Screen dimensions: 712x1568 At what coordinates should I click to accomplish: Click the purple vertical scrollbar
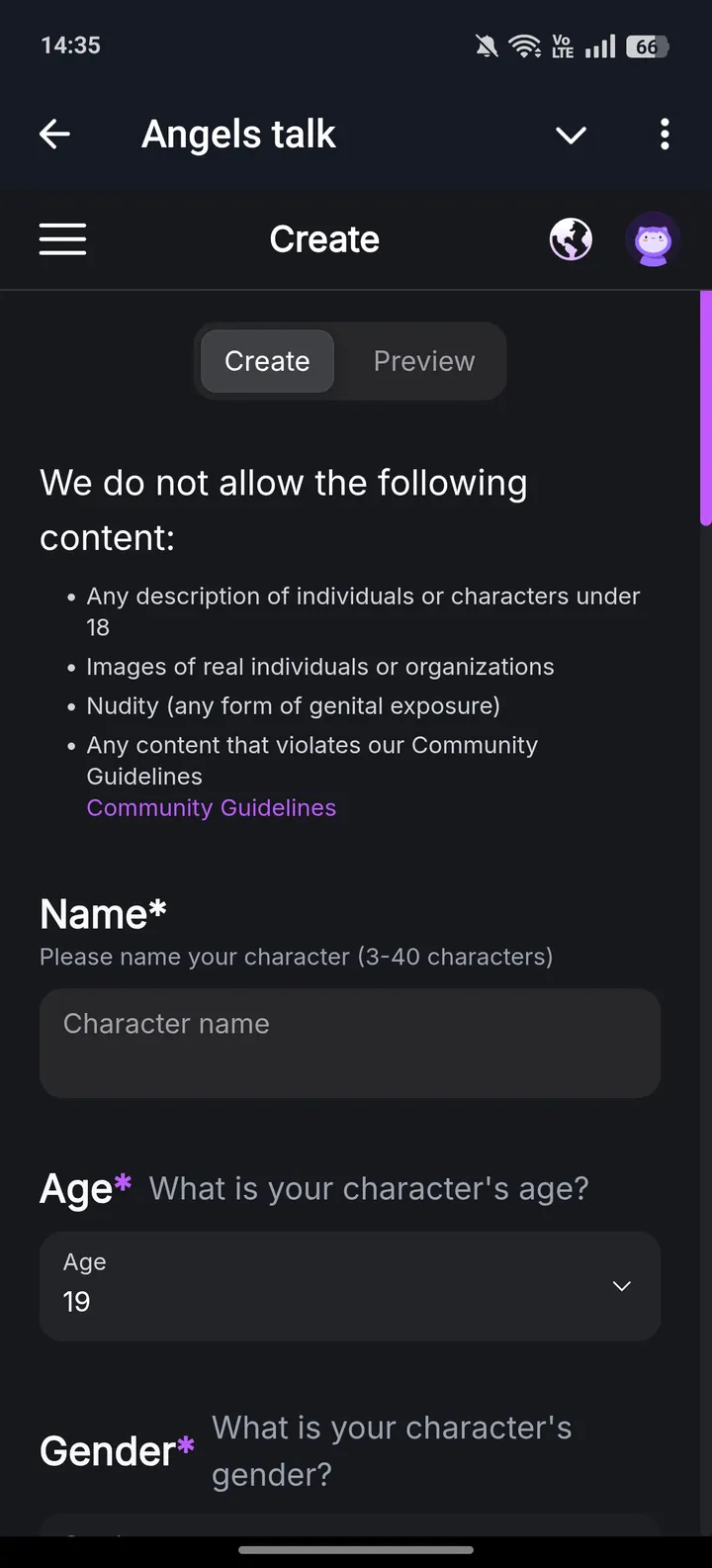point(706,408)
